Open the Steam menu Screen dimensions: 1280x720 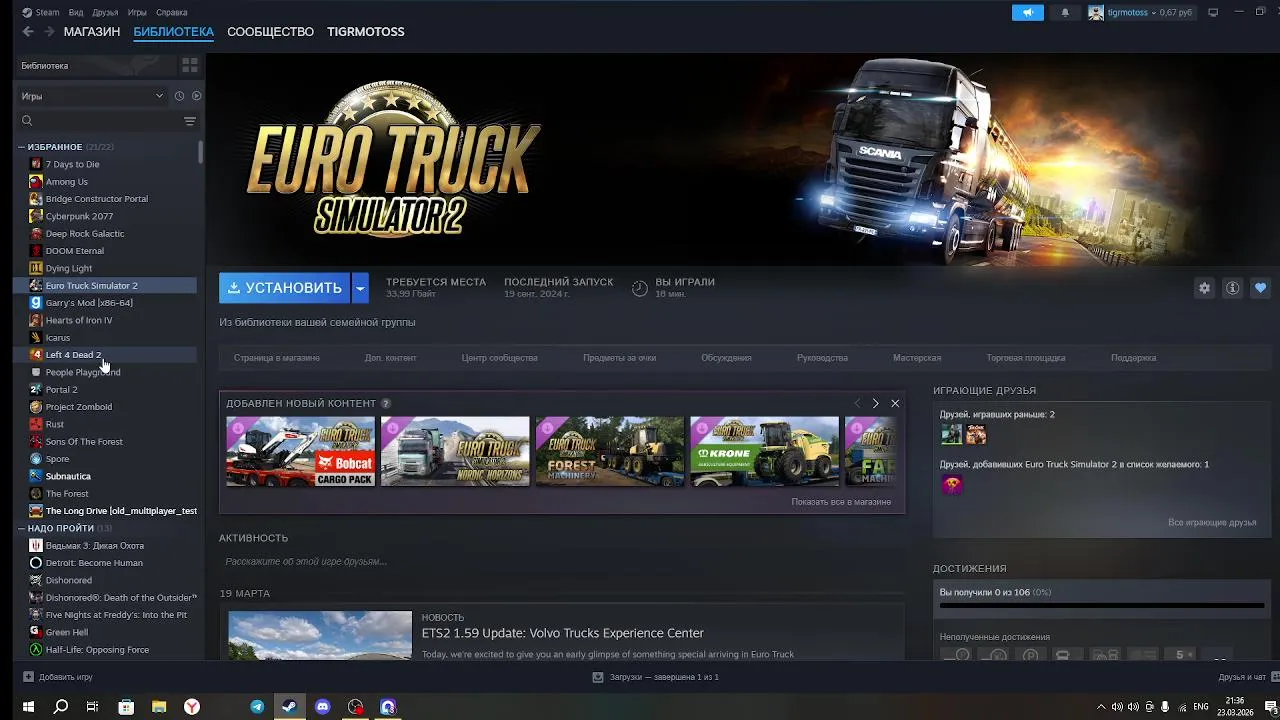[41, 12]
